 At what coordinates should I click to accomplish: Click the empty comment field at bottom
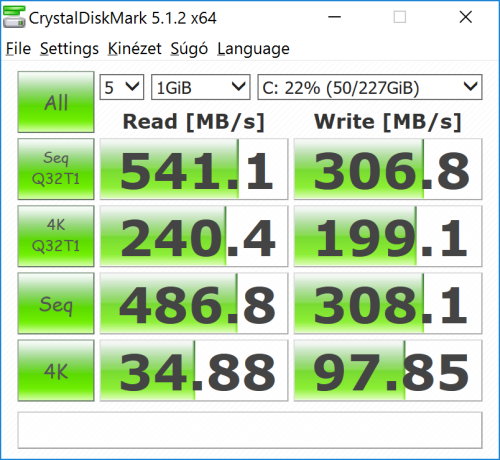(x=250, y=430)
